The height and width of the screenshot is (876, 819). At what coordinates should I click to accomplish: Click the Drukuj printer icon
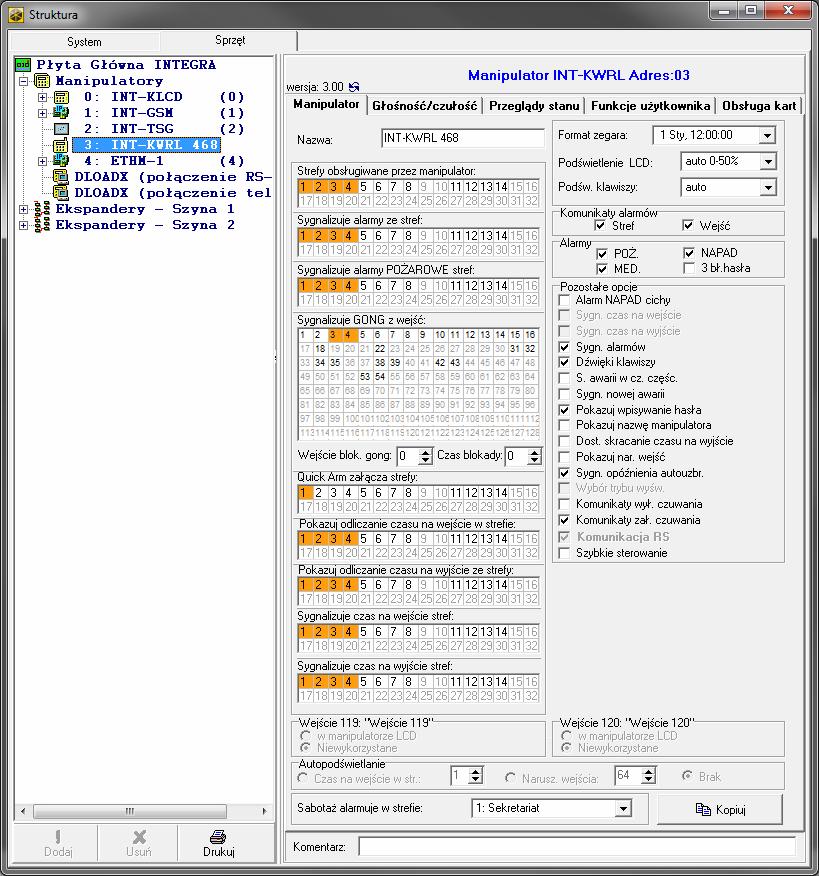218,836
